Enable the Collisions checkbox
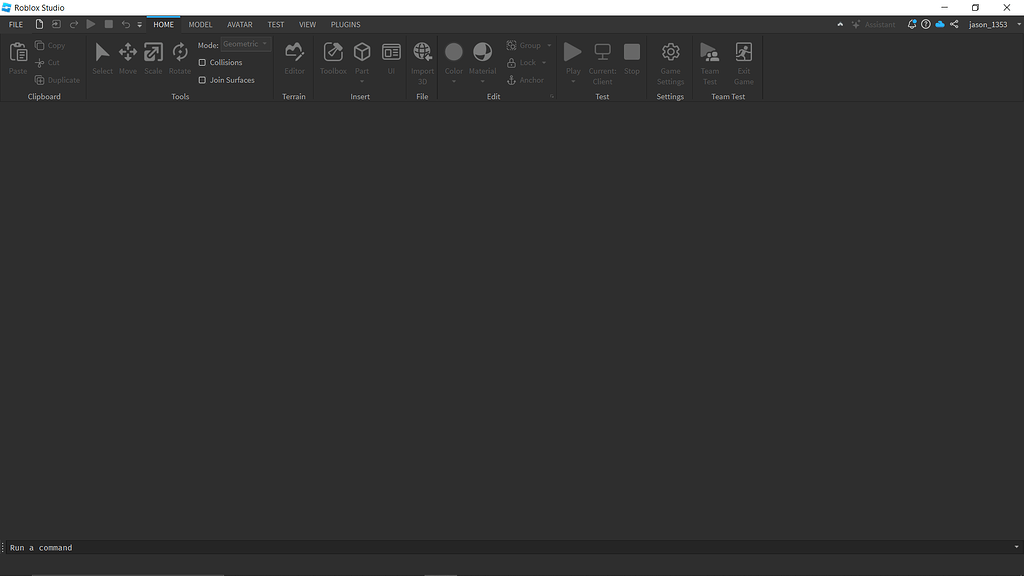Image resolution: width=1024 pixels, height=576 pixels. [204, 62]
